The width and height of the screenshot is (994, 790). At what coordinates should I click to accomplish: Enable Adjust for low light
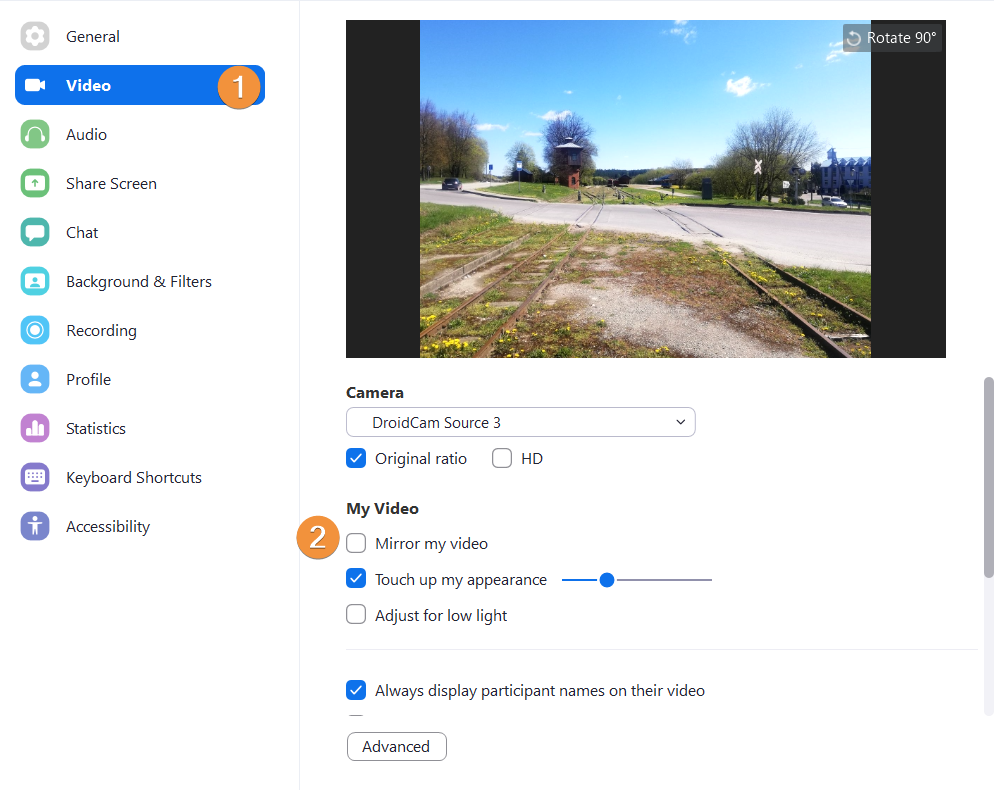(x=356, y=615)
